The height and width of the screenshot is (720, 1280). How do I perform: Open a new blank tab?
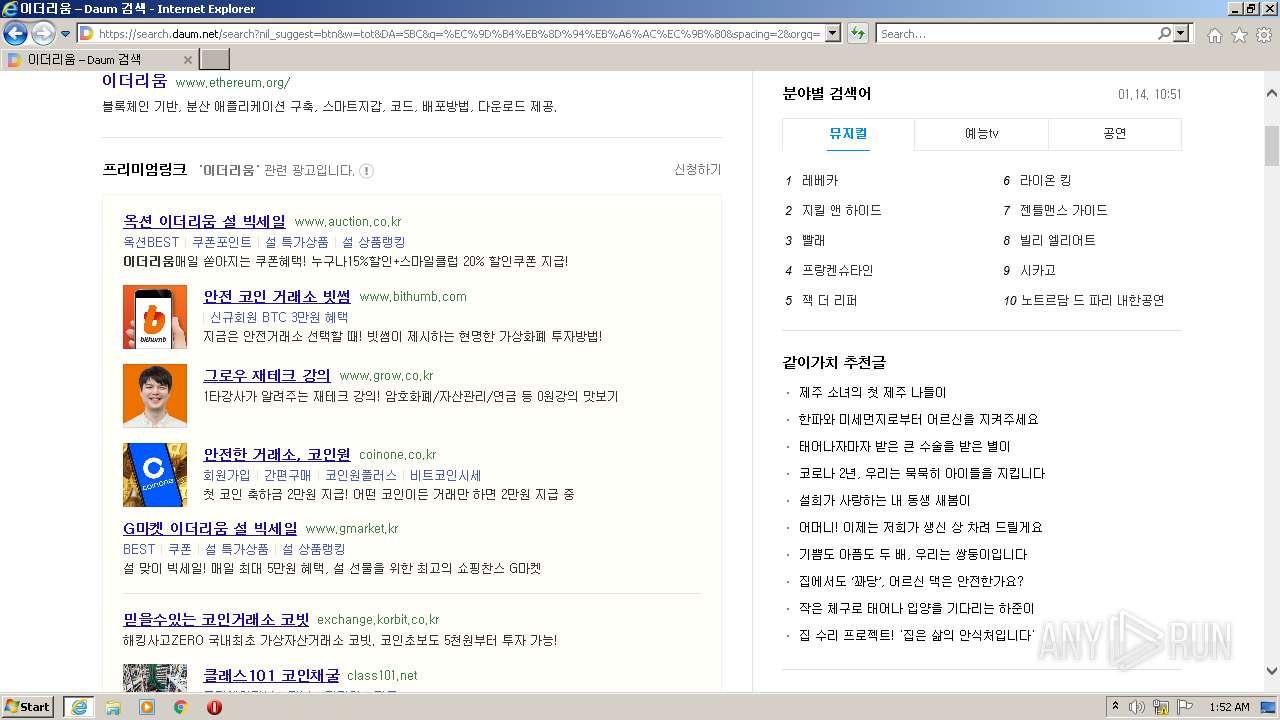[215, 59]
